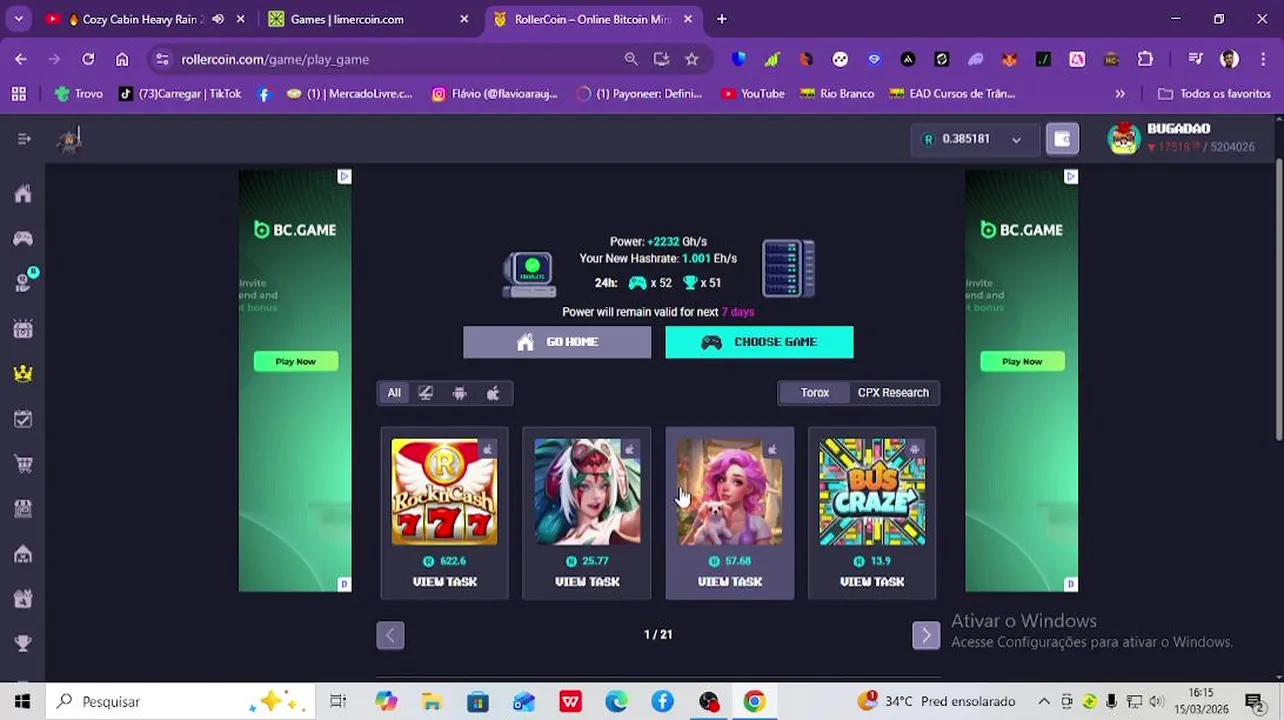Click the GO HOME button
This screenshot has height=720, width=1284.
click(557, 342)
